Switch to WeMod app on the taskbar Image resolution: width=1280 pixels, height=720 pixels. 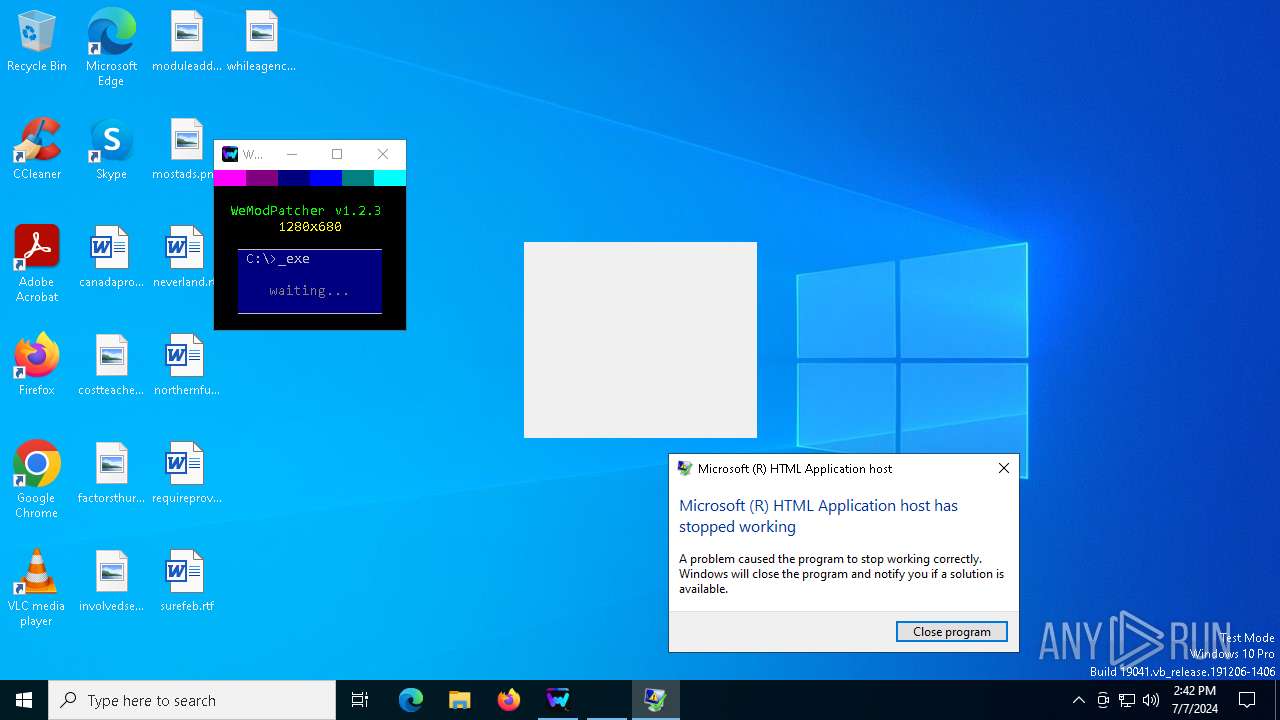point(558,700)
